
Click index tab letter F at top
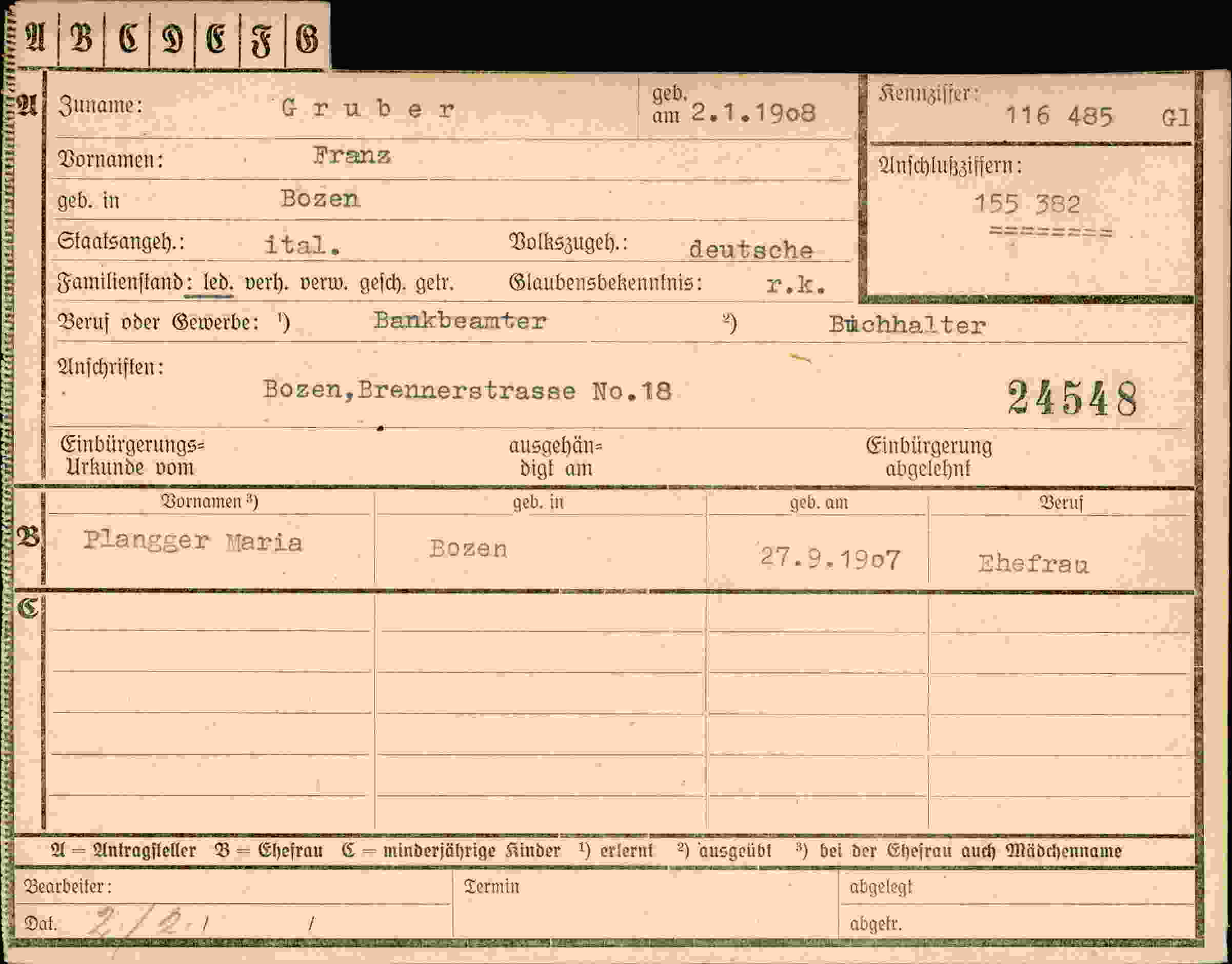(262, 41)
